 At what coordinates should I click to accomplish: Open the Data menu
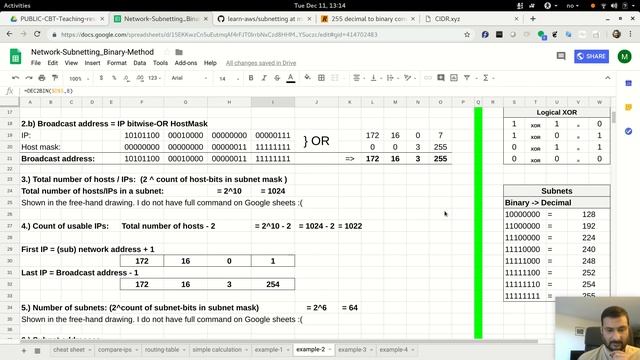[140, 63]
